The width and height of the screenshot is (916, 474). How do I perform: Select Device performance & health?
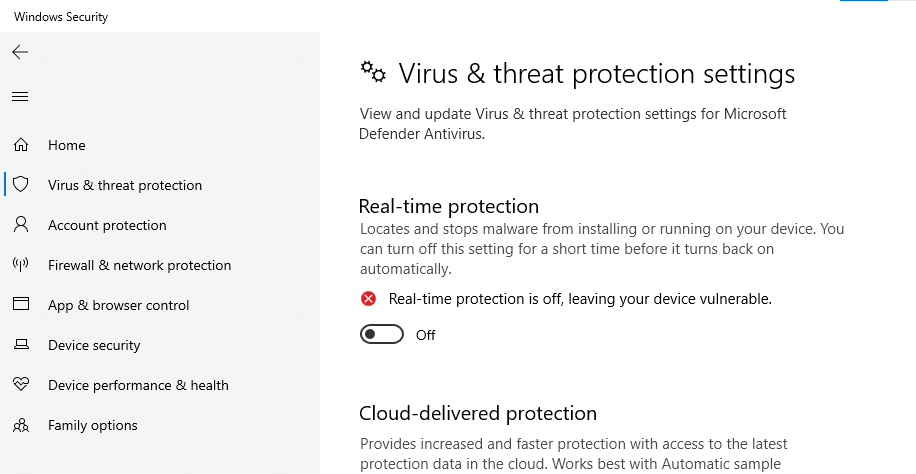coord(138,385)
